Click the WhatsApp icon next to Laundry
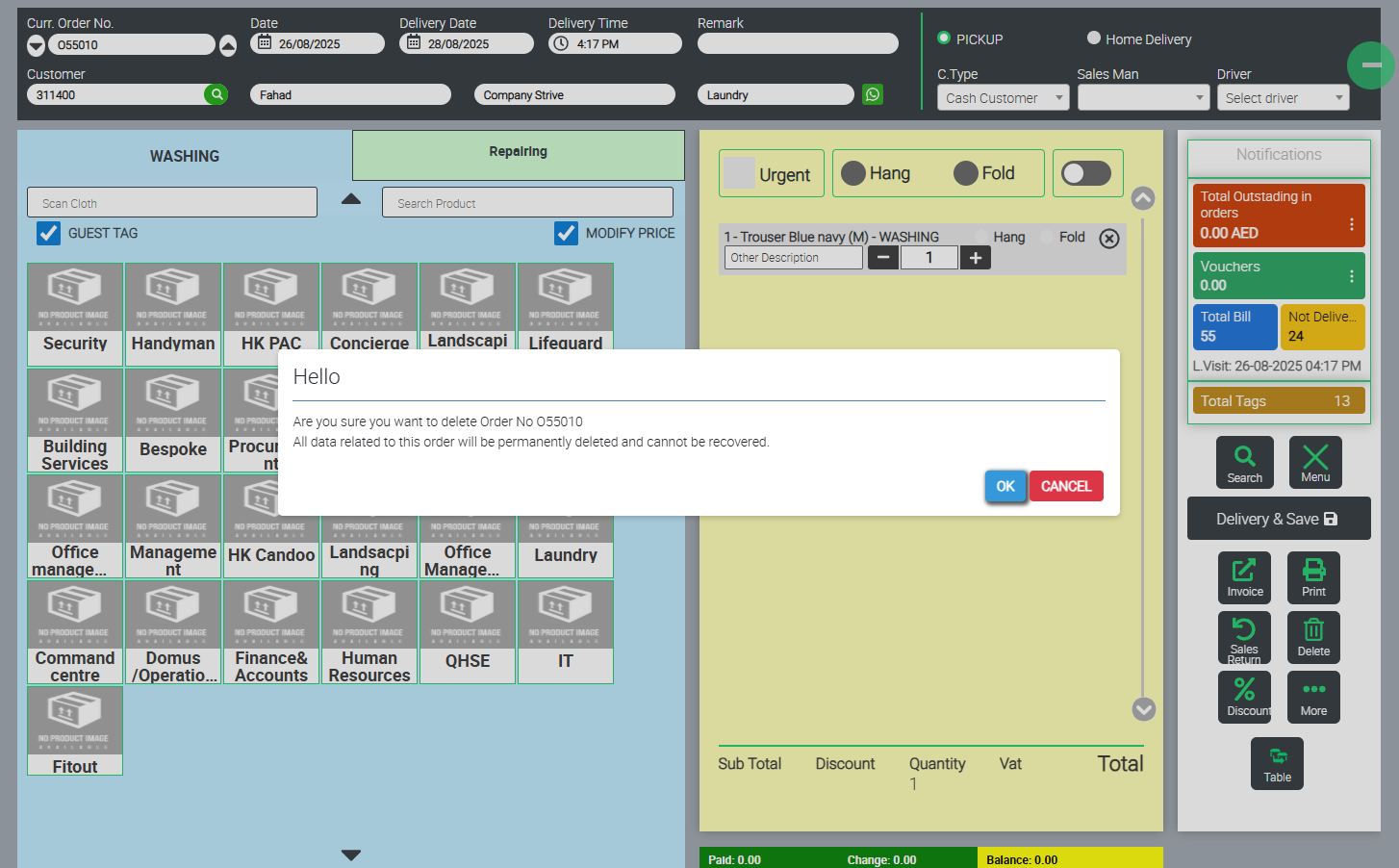 coord(873,94)
